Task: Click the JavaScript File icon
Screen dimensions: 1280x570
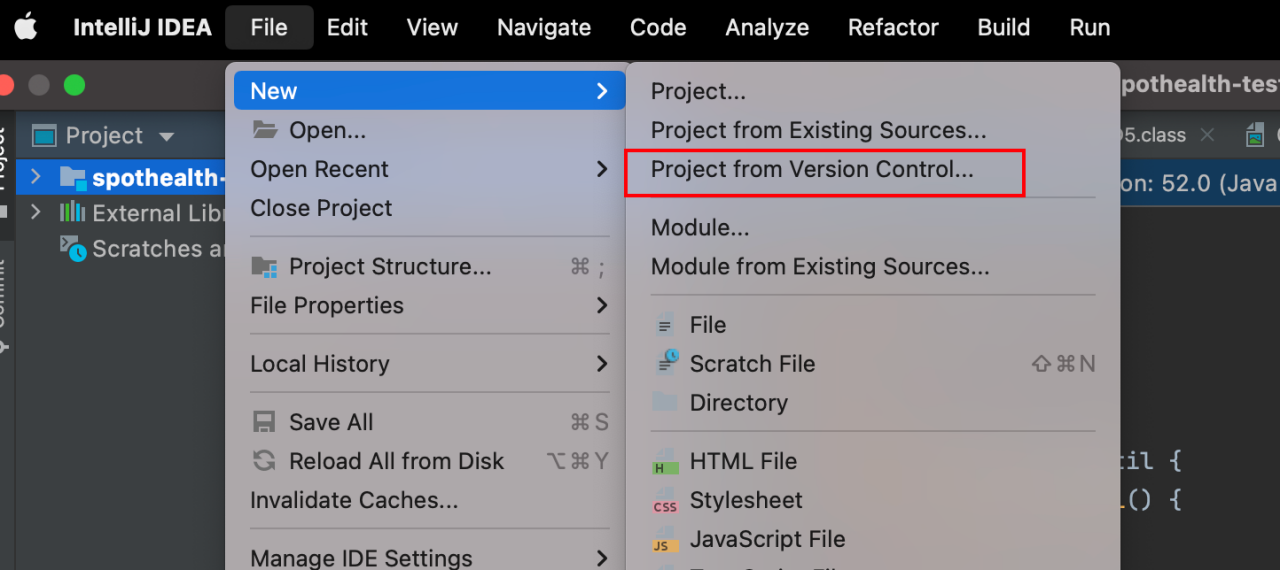Action: point(664,540)
